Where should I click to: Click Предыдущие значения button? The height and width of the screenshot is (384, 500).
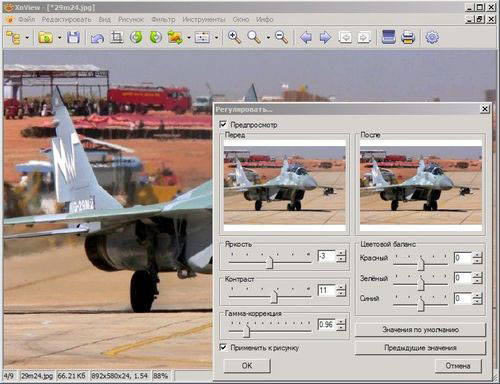420,348
